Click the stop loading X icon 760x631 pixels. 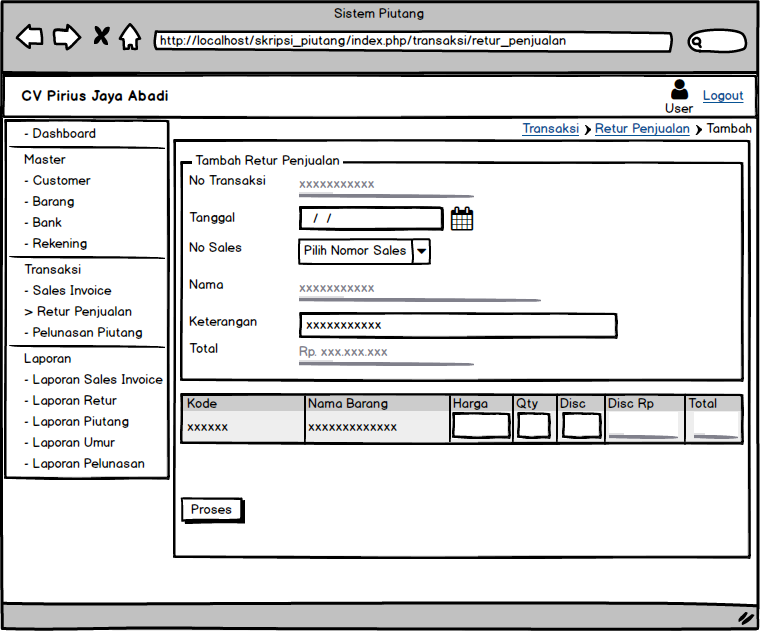101,36
